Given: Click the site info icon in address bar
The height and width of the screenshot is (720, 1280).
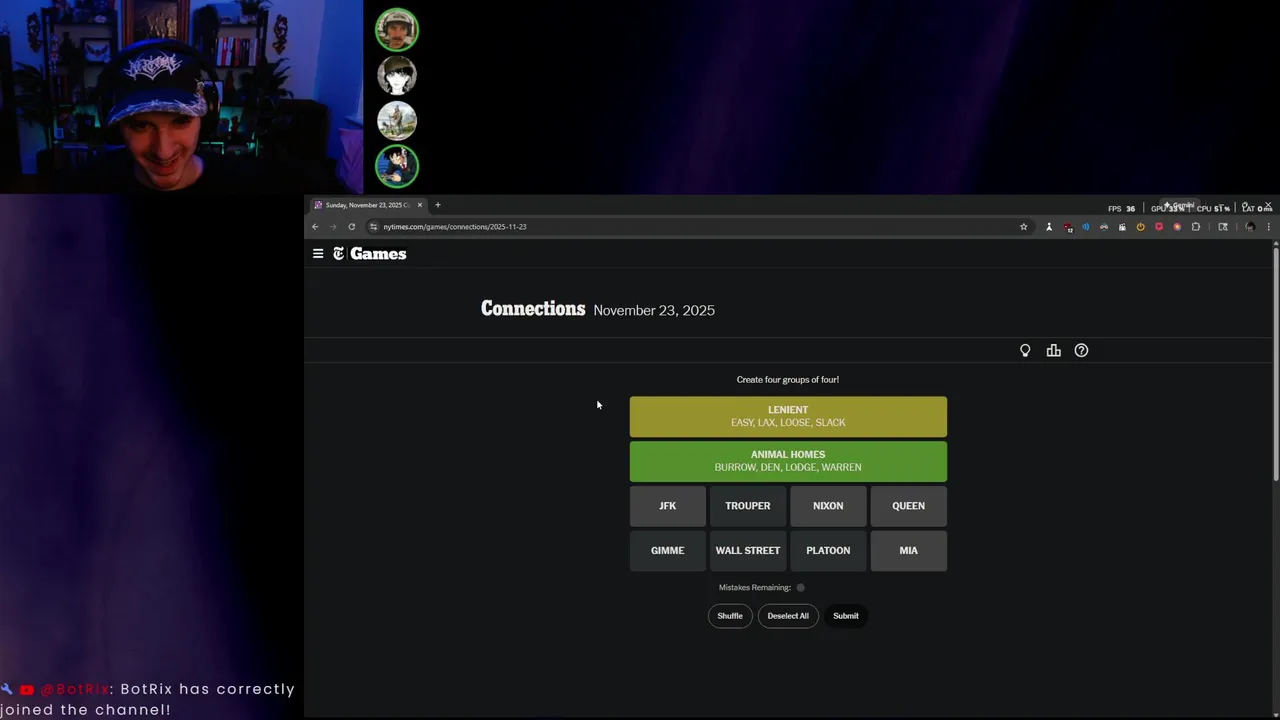Looking at the screenshot, I should coord(373,227).
